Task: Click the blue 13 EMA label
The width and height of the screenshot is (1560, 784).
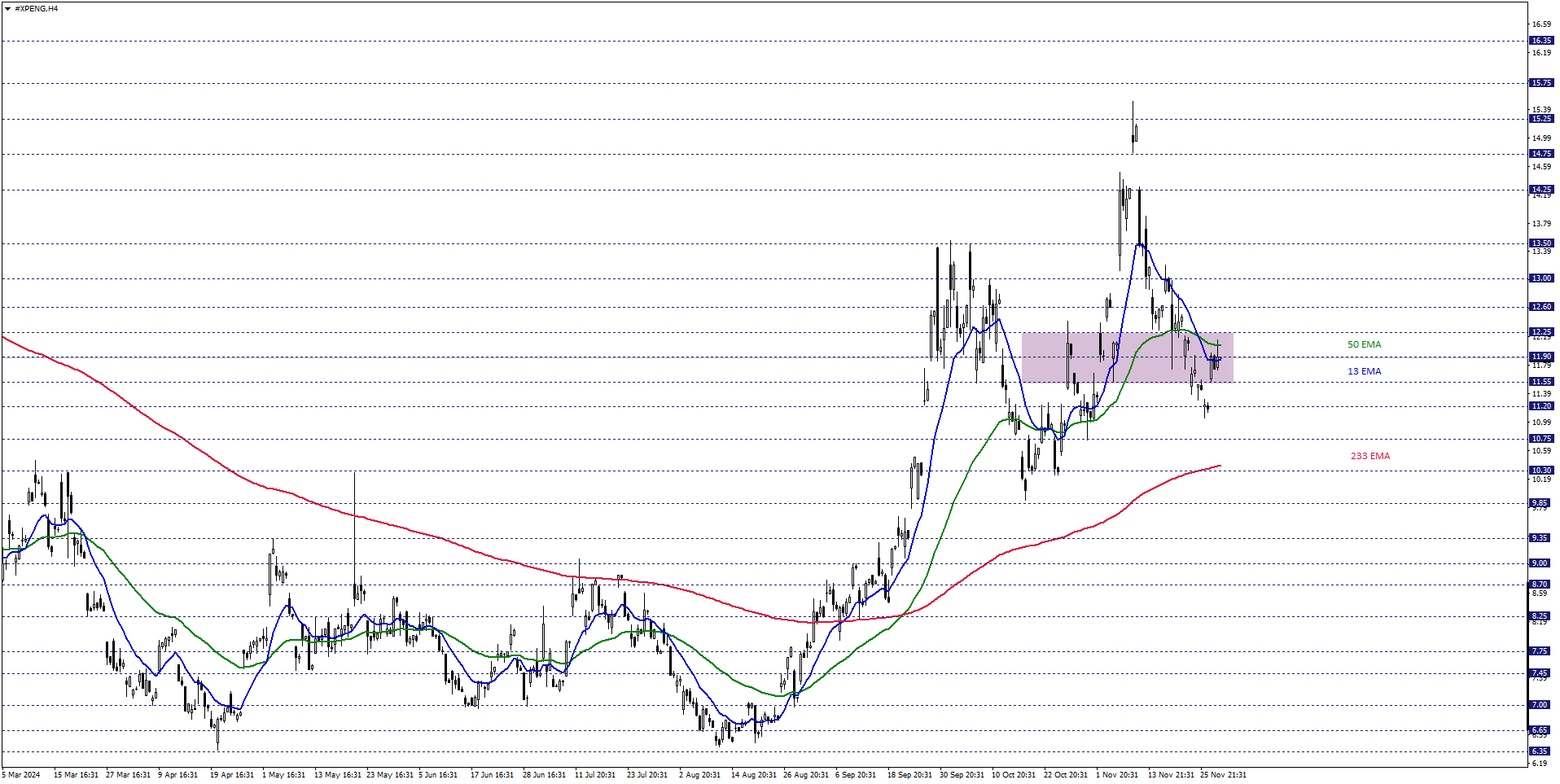Action: pyautogui.click(x=1364, y=372)
